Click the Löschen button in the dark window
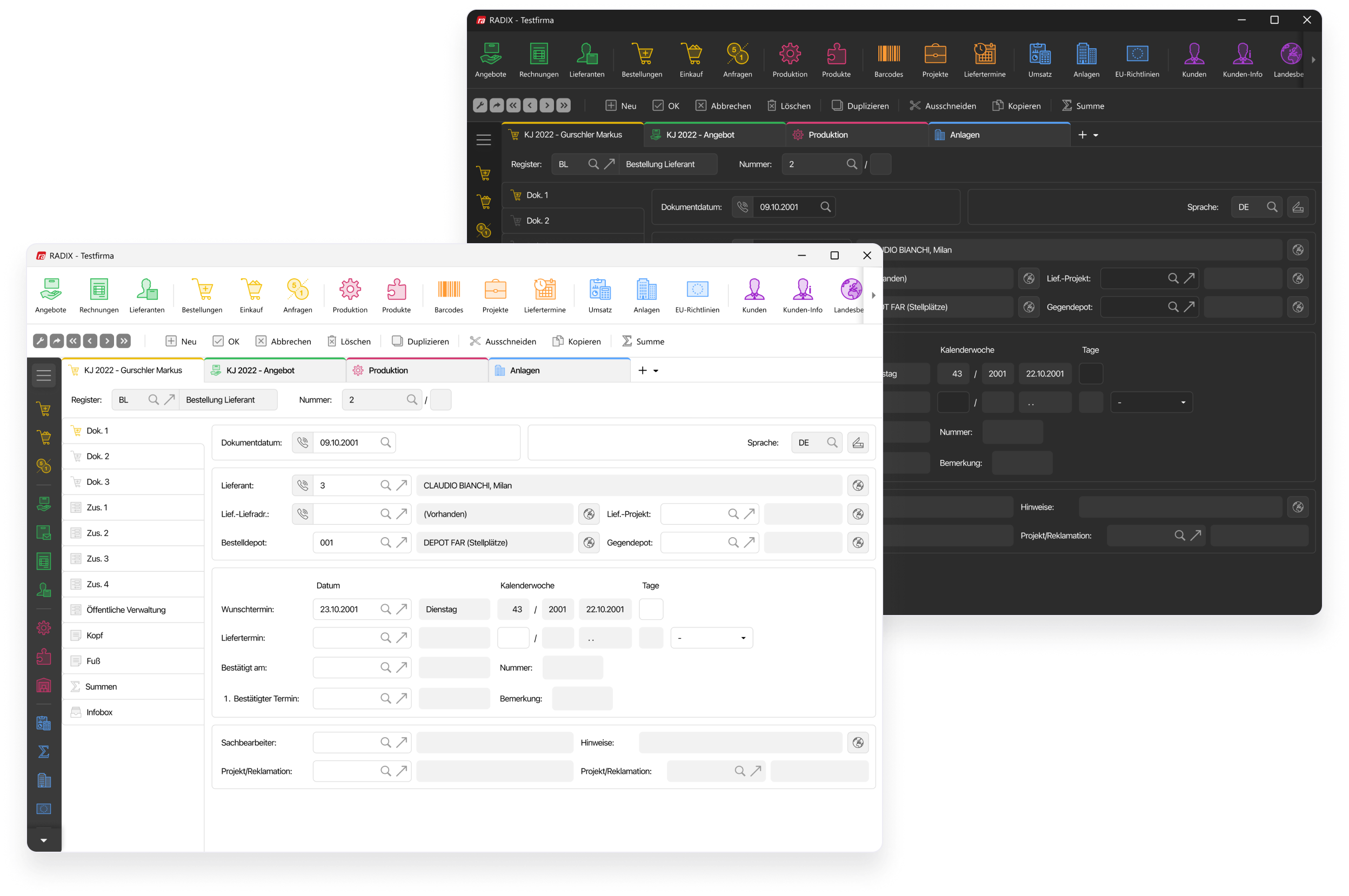This screenshot has width=1349, height=896. point(788,106)
